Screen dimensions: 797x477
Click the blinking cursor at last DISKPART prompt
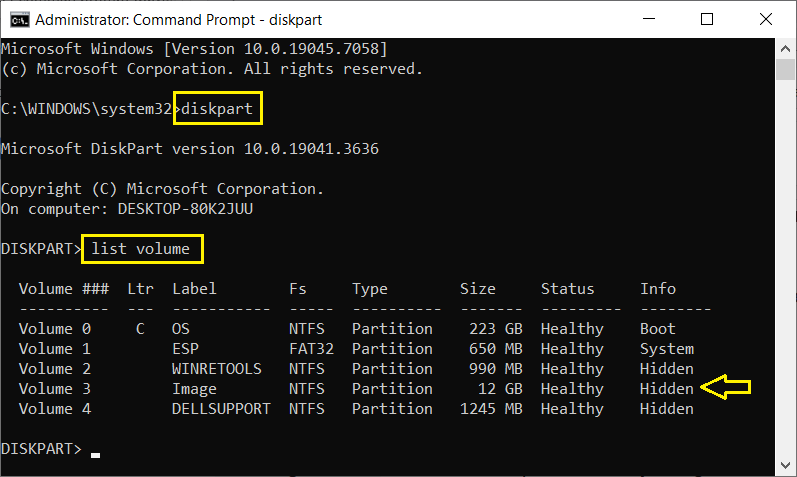point(96,455)
